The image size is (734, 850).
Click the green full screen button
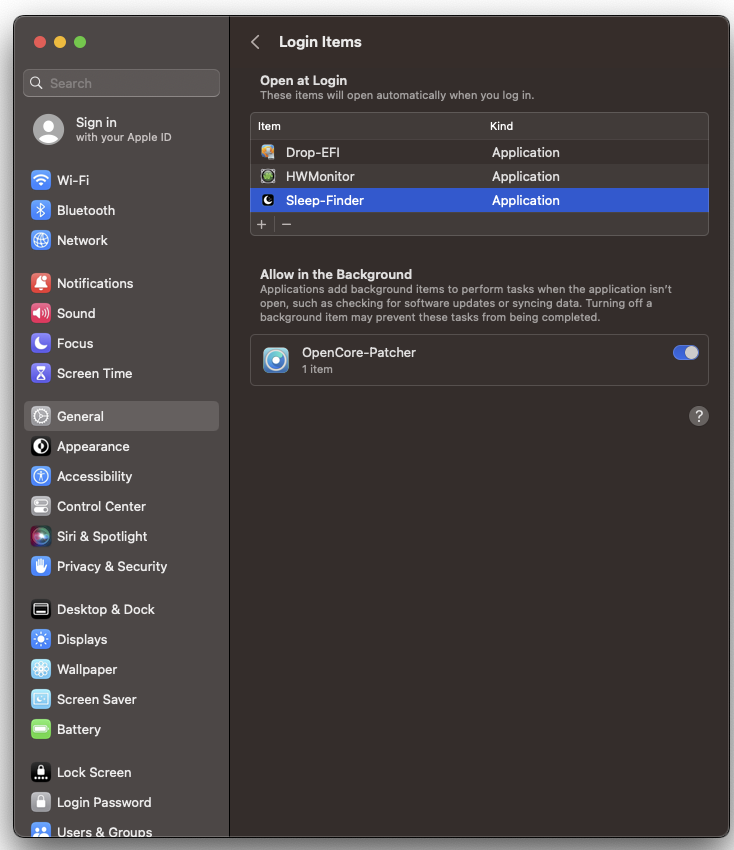80,42
